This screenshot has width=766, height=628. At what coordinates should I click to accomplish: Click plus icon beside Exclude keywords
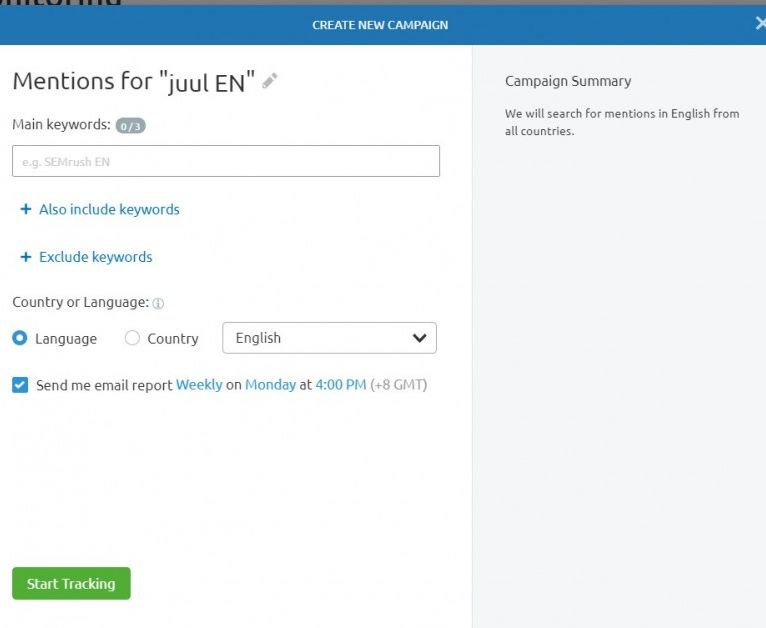[x=26, y=257]
